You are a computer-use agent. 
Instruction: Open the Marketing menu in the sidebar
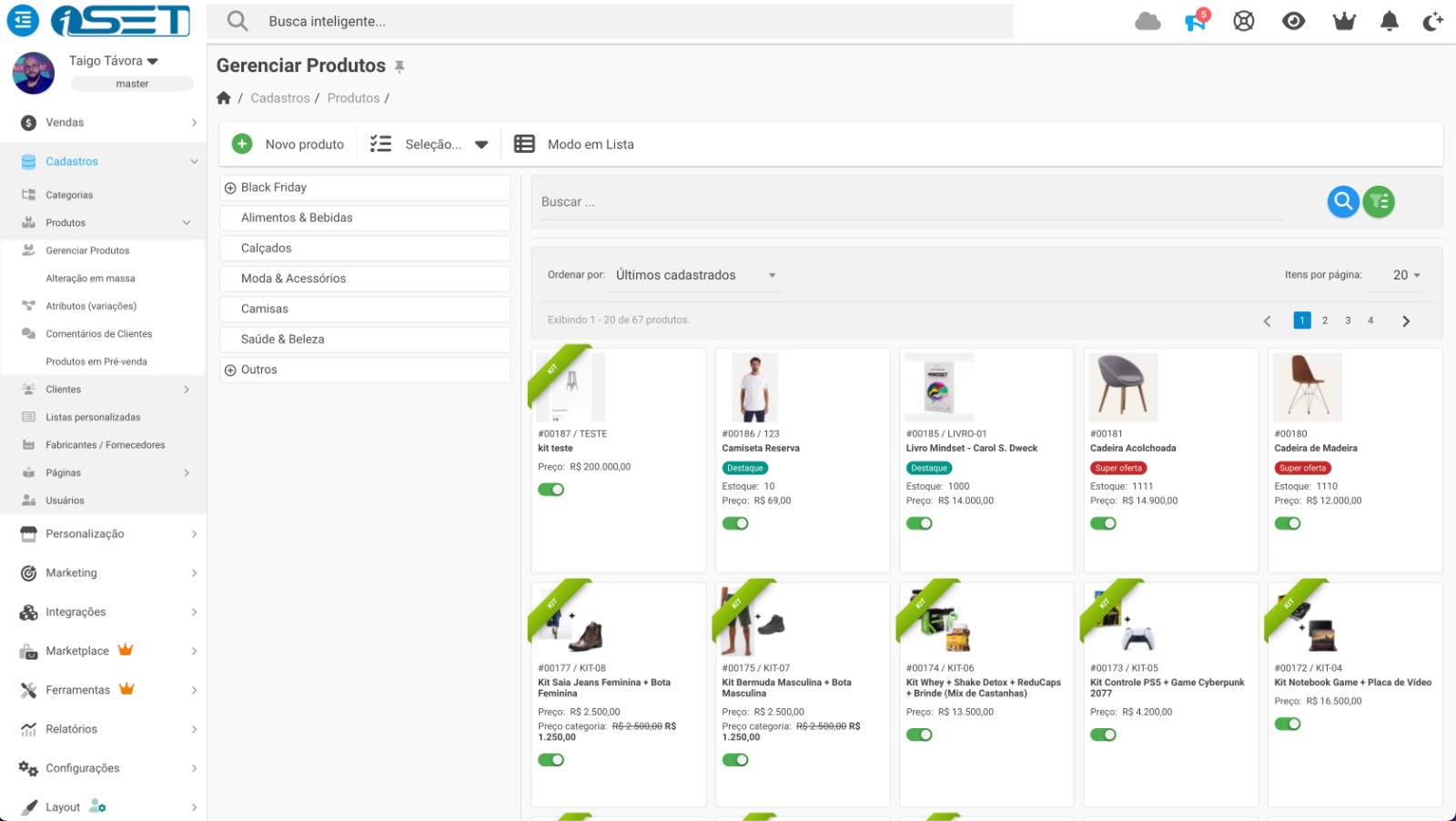coord(73,573)
